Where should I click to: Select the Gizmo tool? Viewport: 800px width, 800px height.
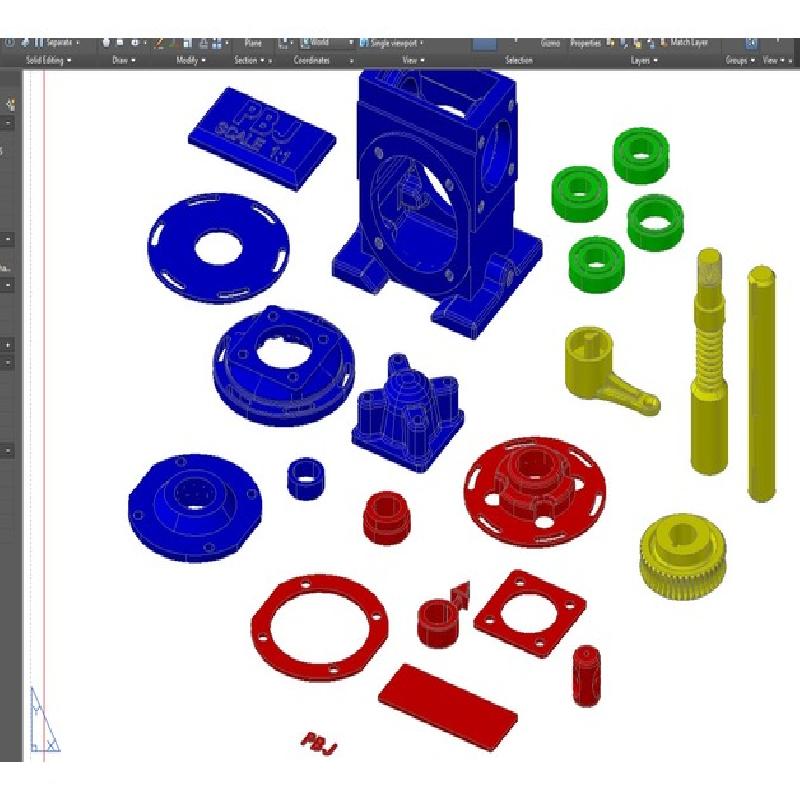(550, 43)
